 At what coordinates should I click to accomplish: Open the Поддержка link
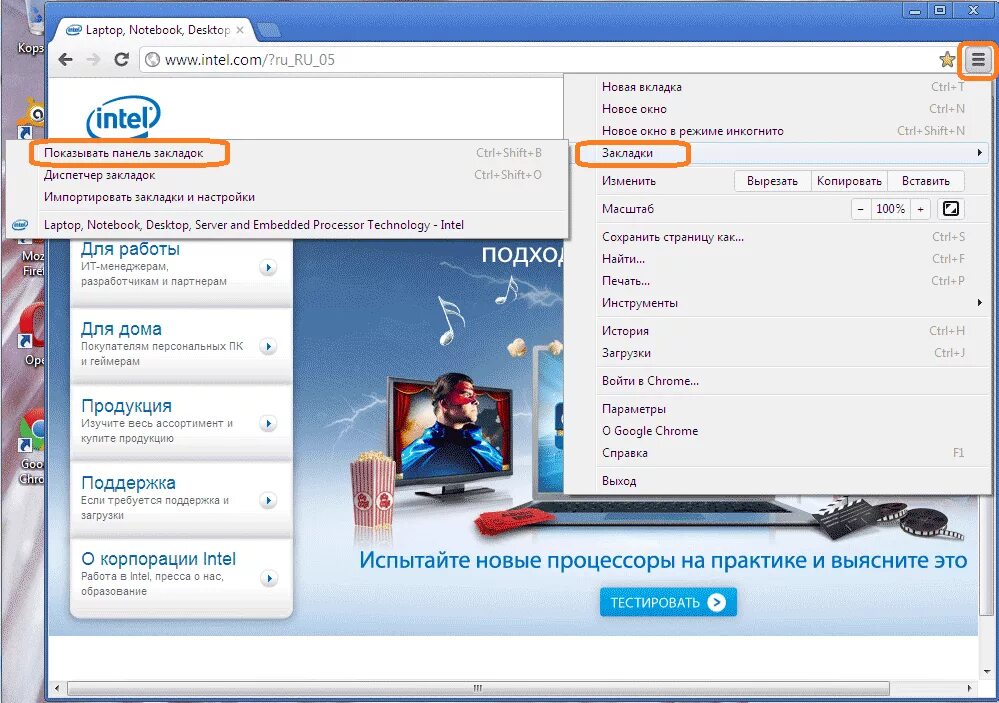128,483
